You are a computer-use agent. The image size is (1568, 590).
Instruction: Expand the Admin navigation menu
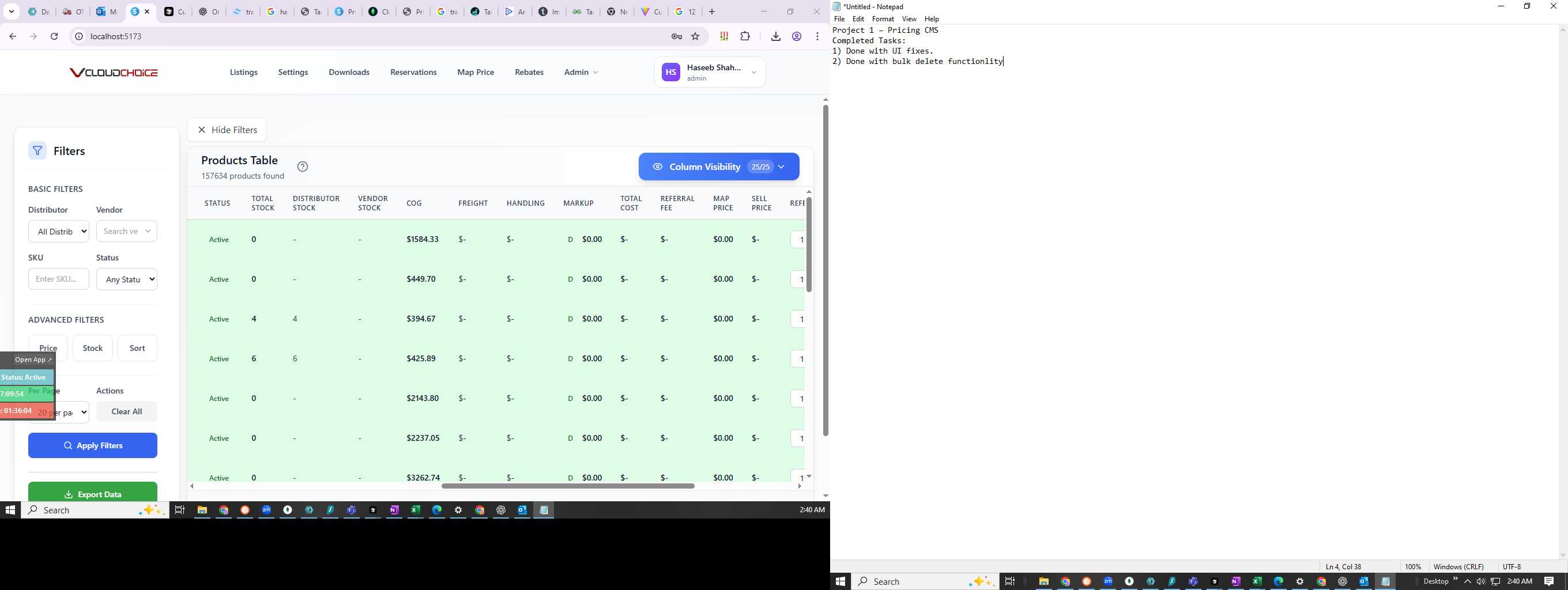pyautogui.click(x=581, y=73)
